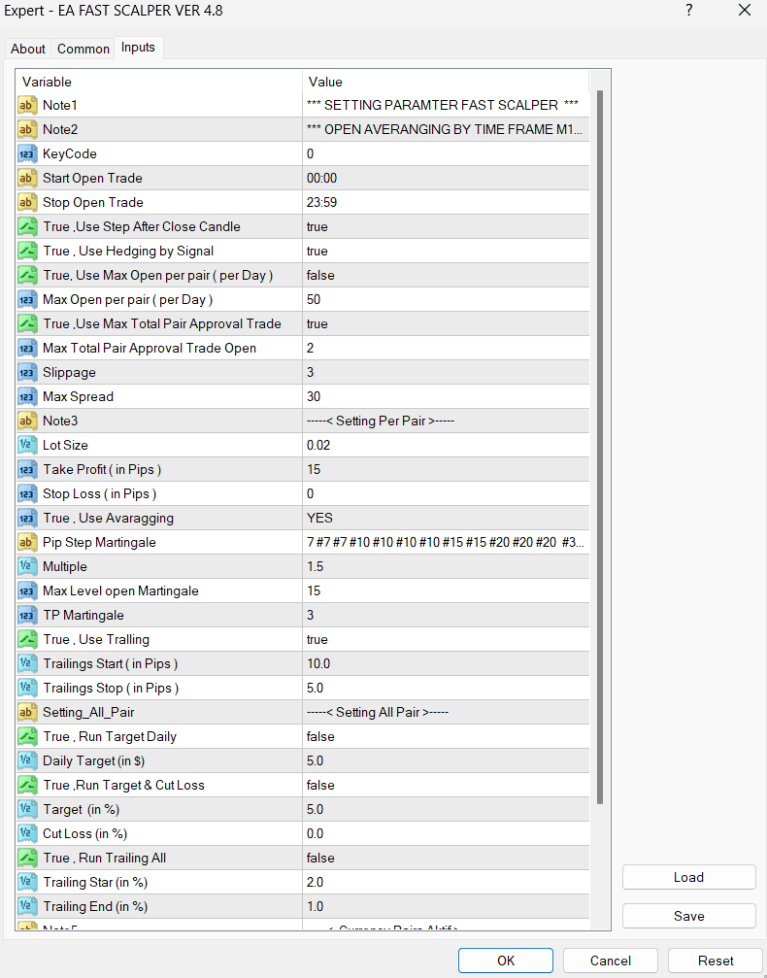Click the integer icon beside Max Spread
The height and width of the screenshot is (978, 767).
pyautogui.click(x=28, y=397)
